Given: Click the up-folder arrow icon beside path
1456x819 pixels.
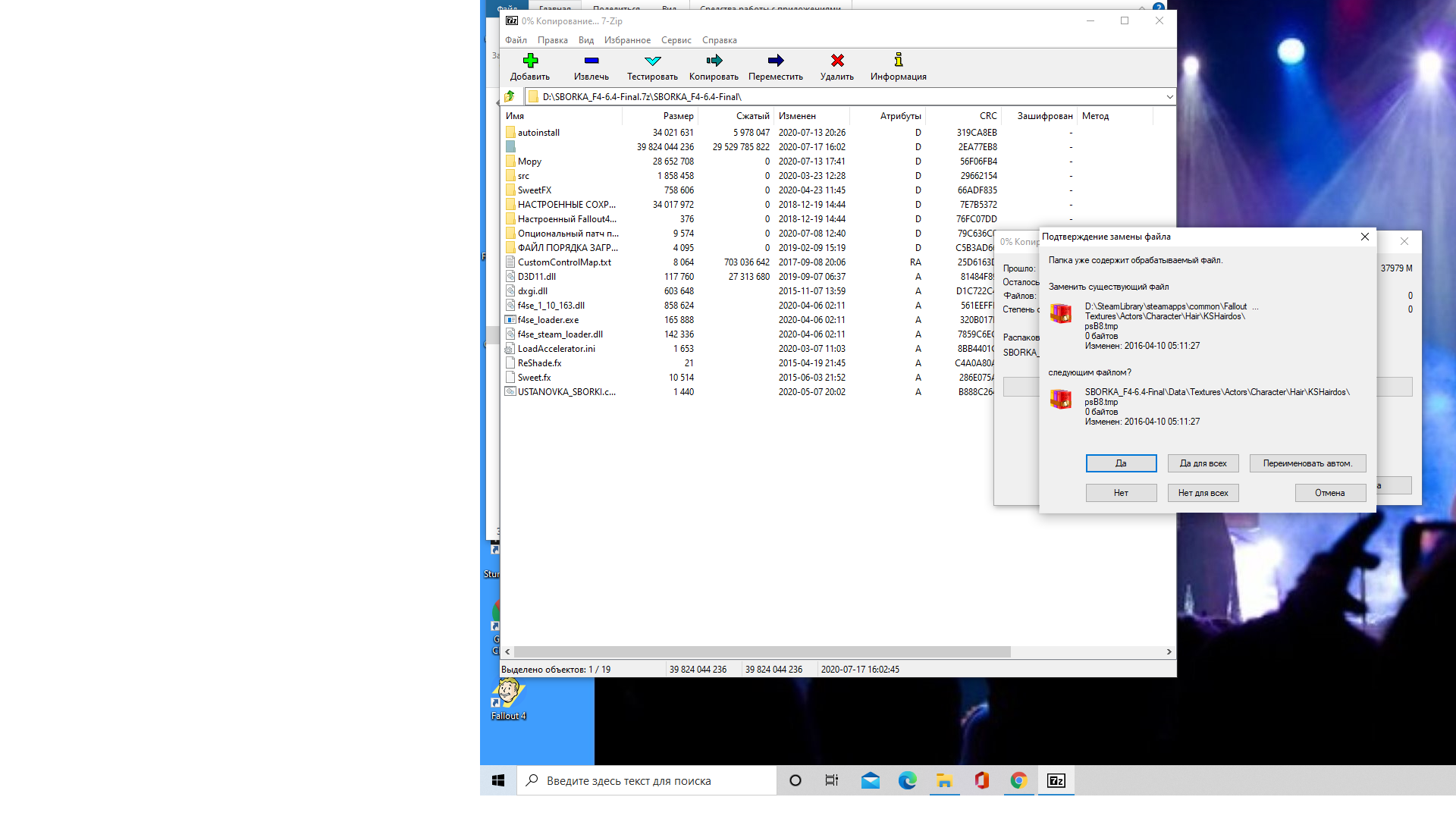Looking at the screenshot, I should [x=510, y=96].
